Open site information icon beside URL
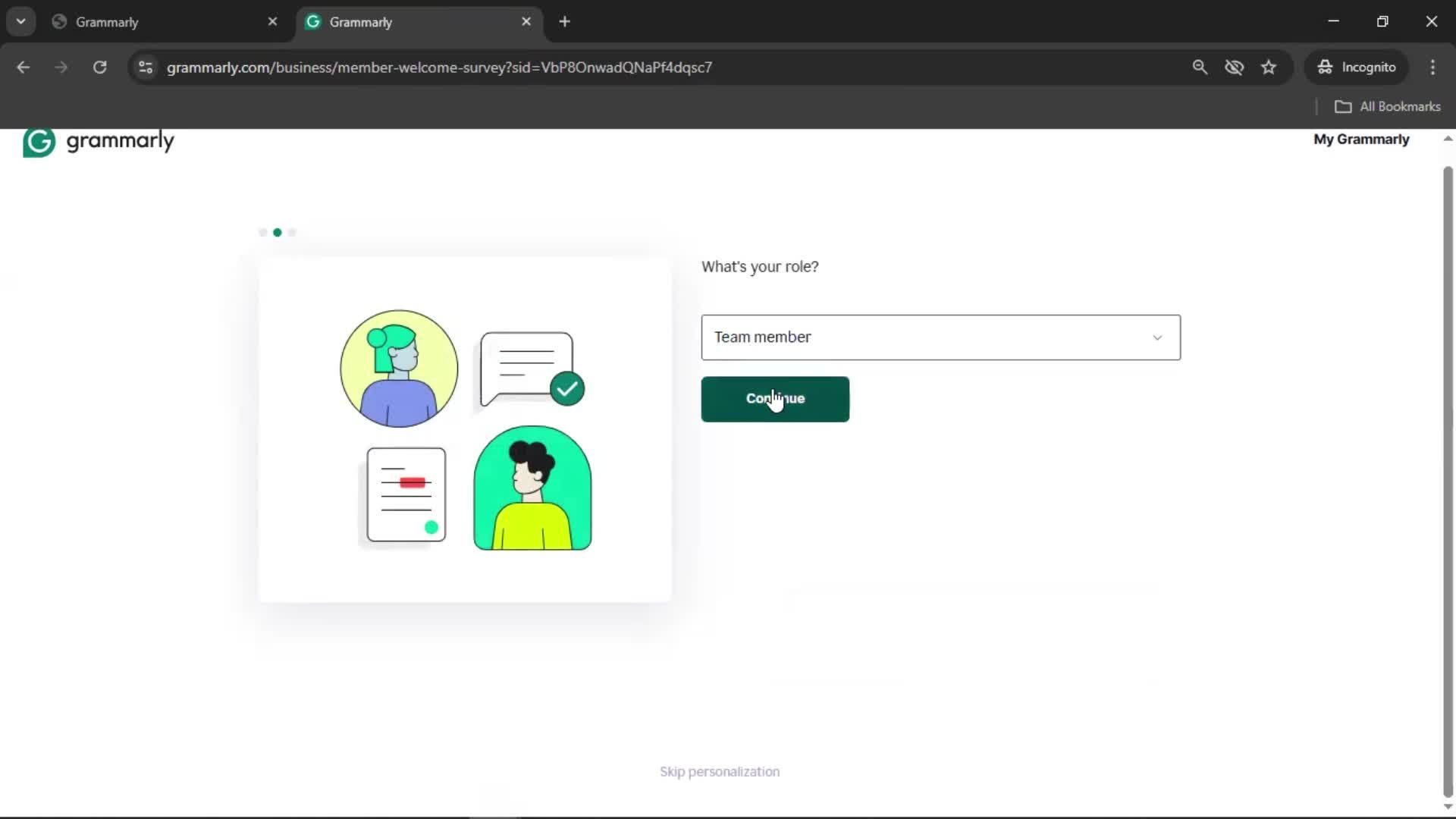The width and height of the screenshot is (1456, 819). tap(146, 67)
